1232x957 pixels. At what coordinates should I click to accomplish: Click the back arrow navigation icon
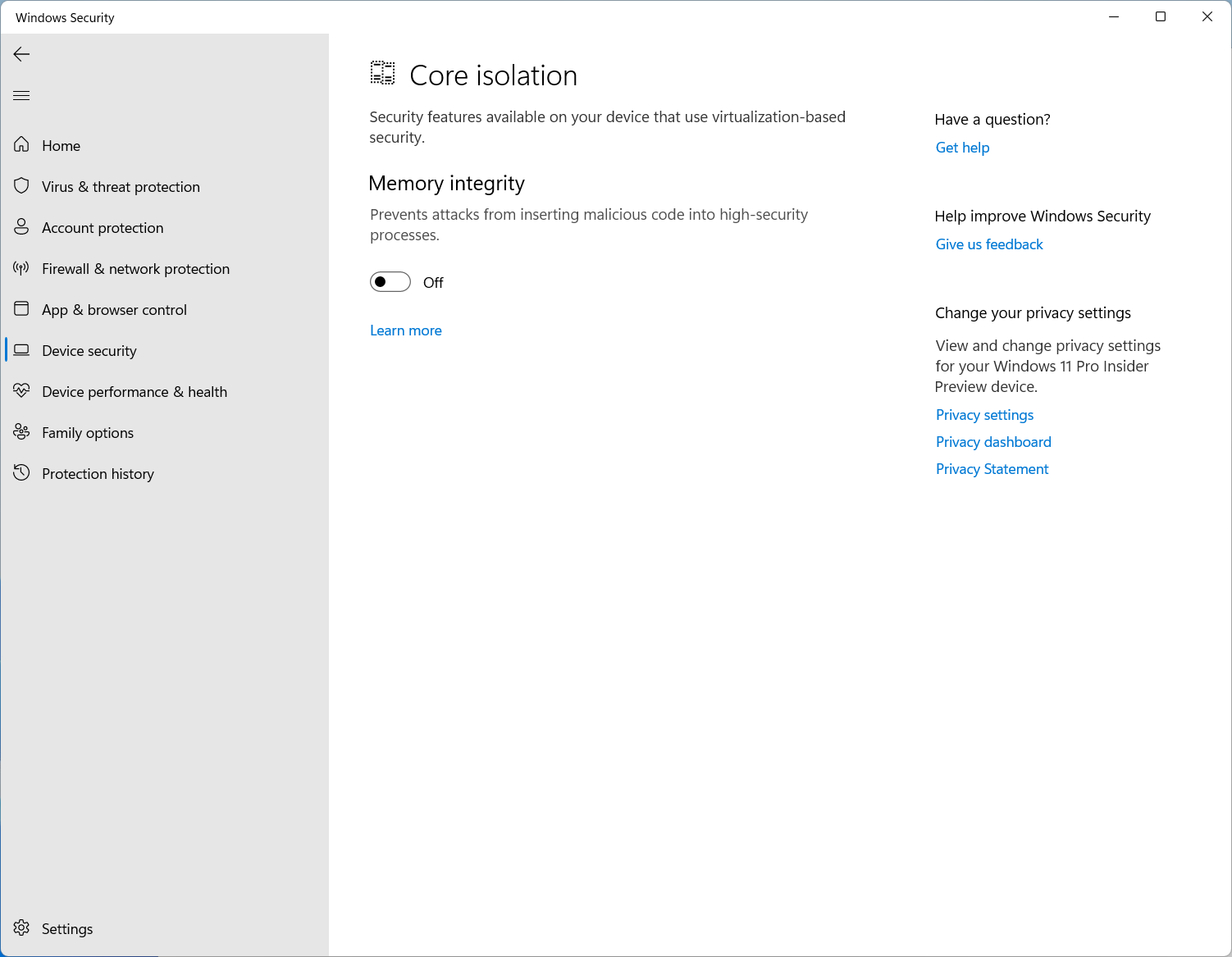[x=21, y=54]
